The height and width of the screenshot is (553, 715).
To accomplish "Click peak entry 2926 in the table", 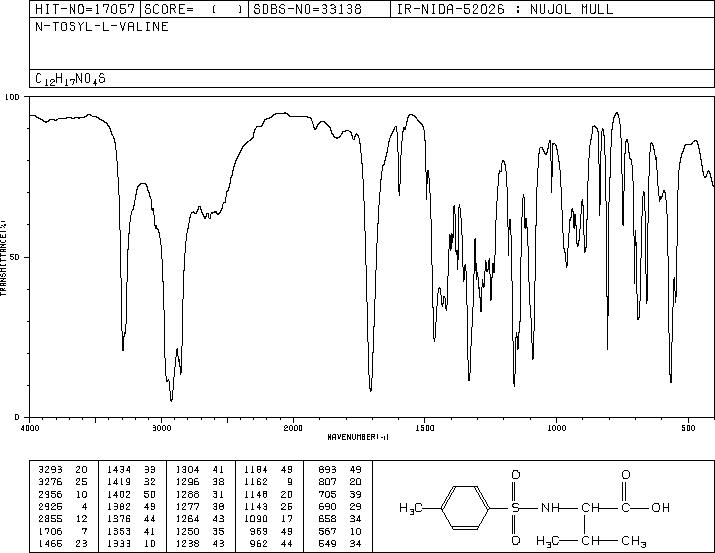I will click(x=50, y=506).
